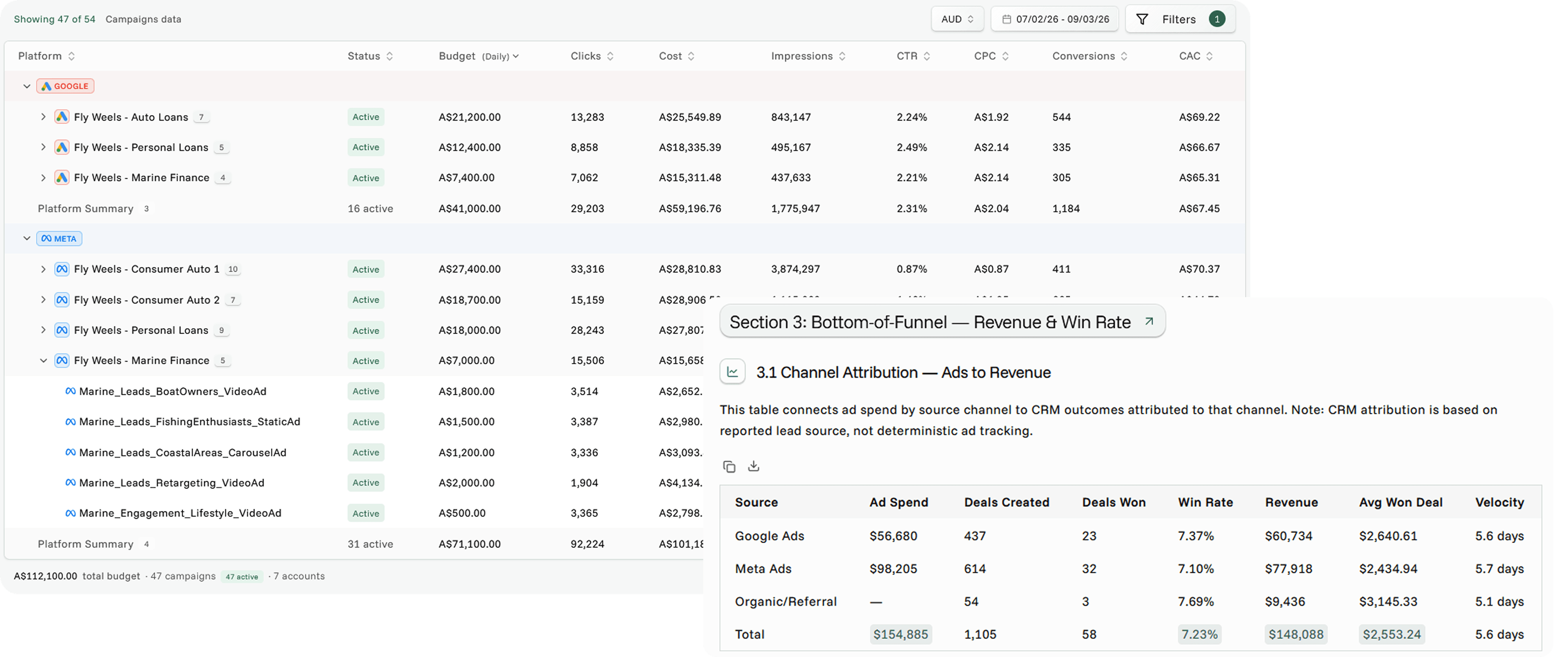The width and height of the screenshot is (1568, 657).
Task: Select the GOOGLE platform badge
Action: (x=65, y=85)
